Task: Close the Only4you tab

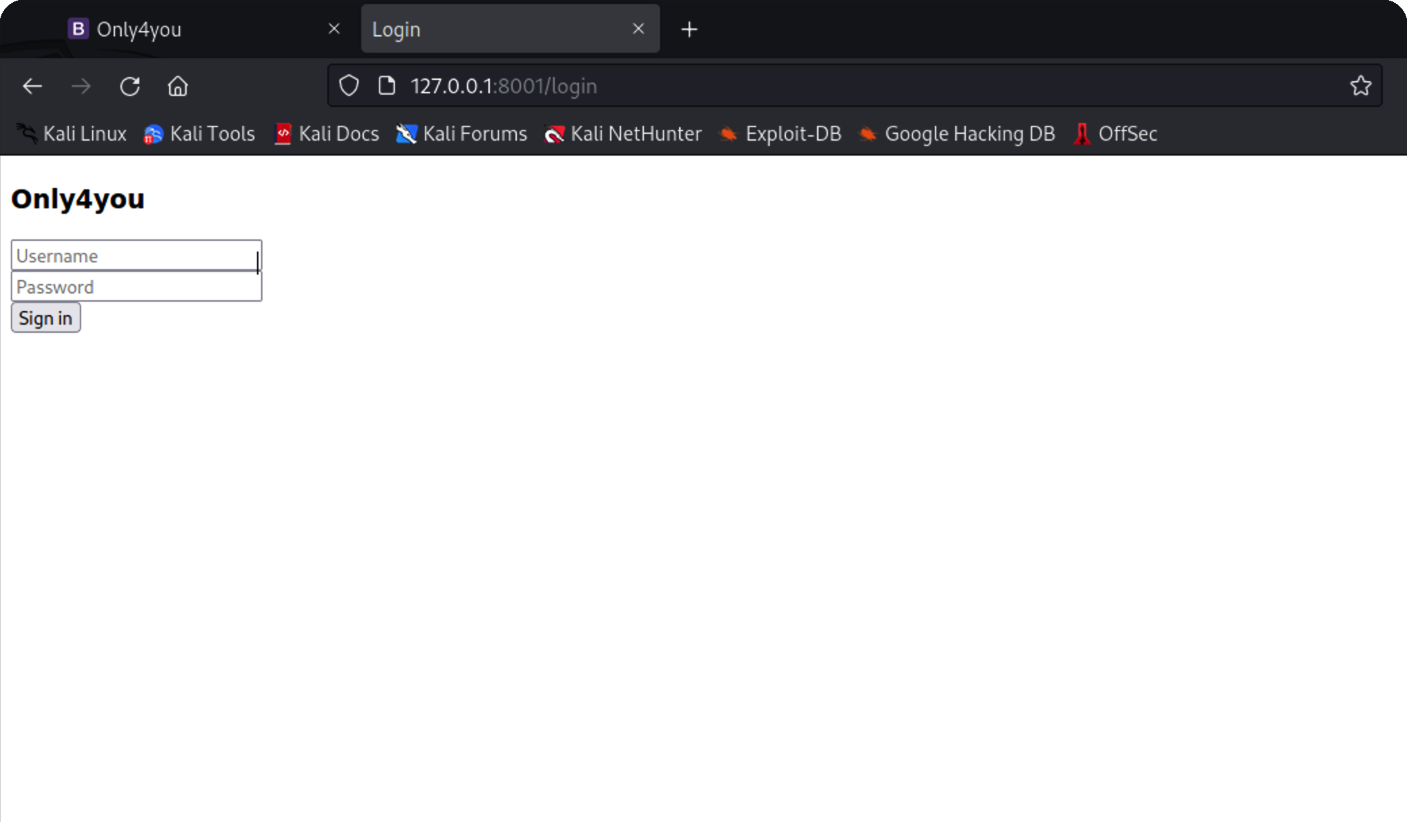Action: (x=333, y=29)
